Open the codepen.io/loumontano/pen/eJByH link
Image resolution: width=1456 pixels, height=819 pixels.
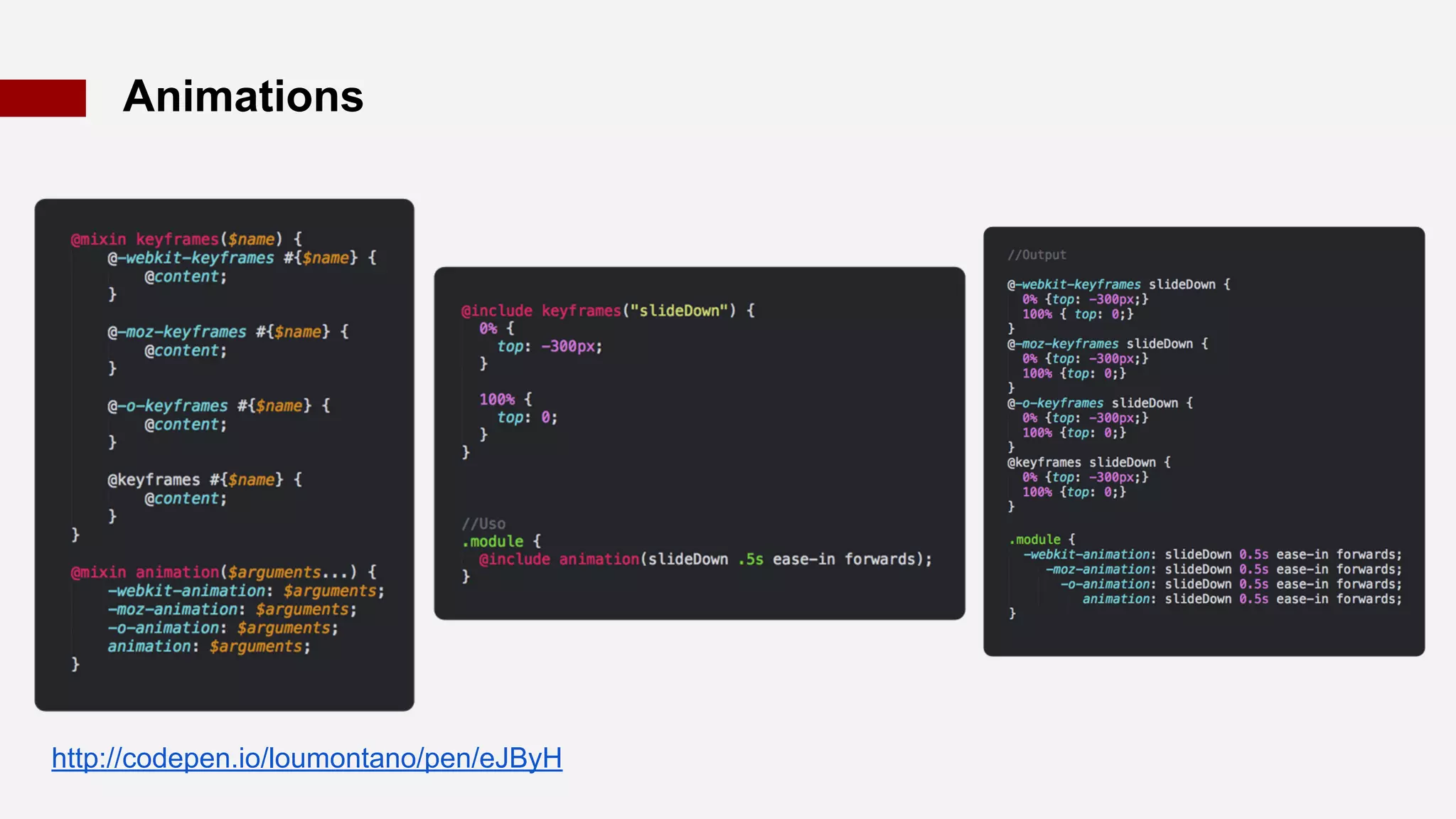click(x=306, y=759)
